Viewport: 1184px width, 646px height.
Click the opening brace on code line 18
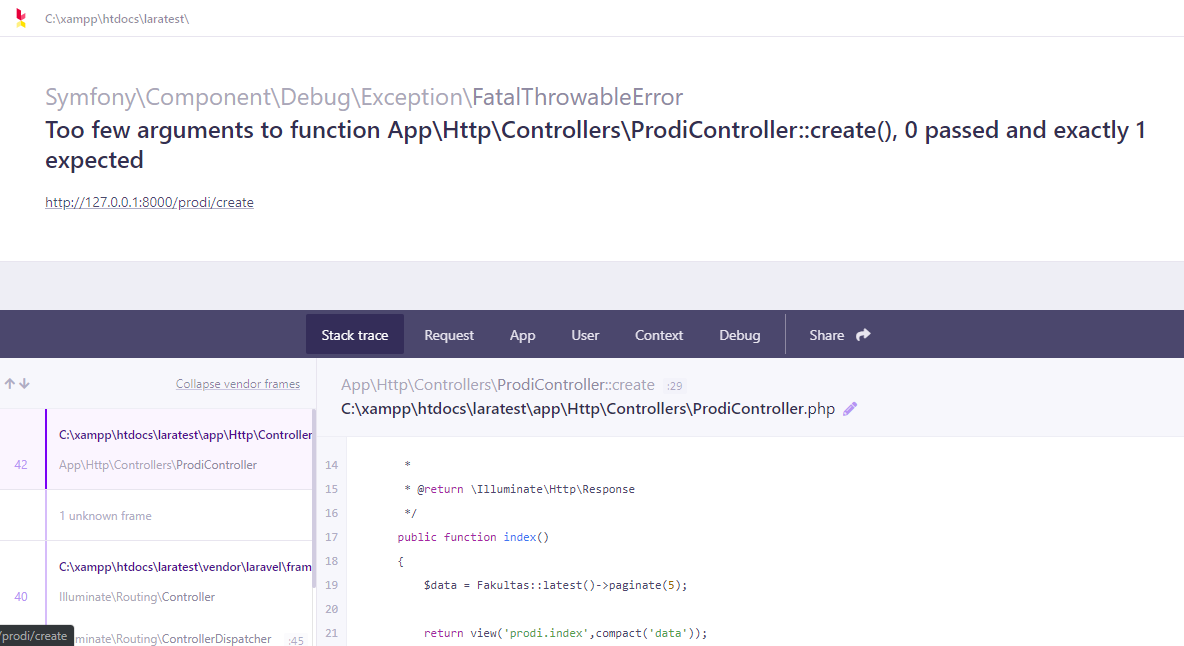(401, 561)
